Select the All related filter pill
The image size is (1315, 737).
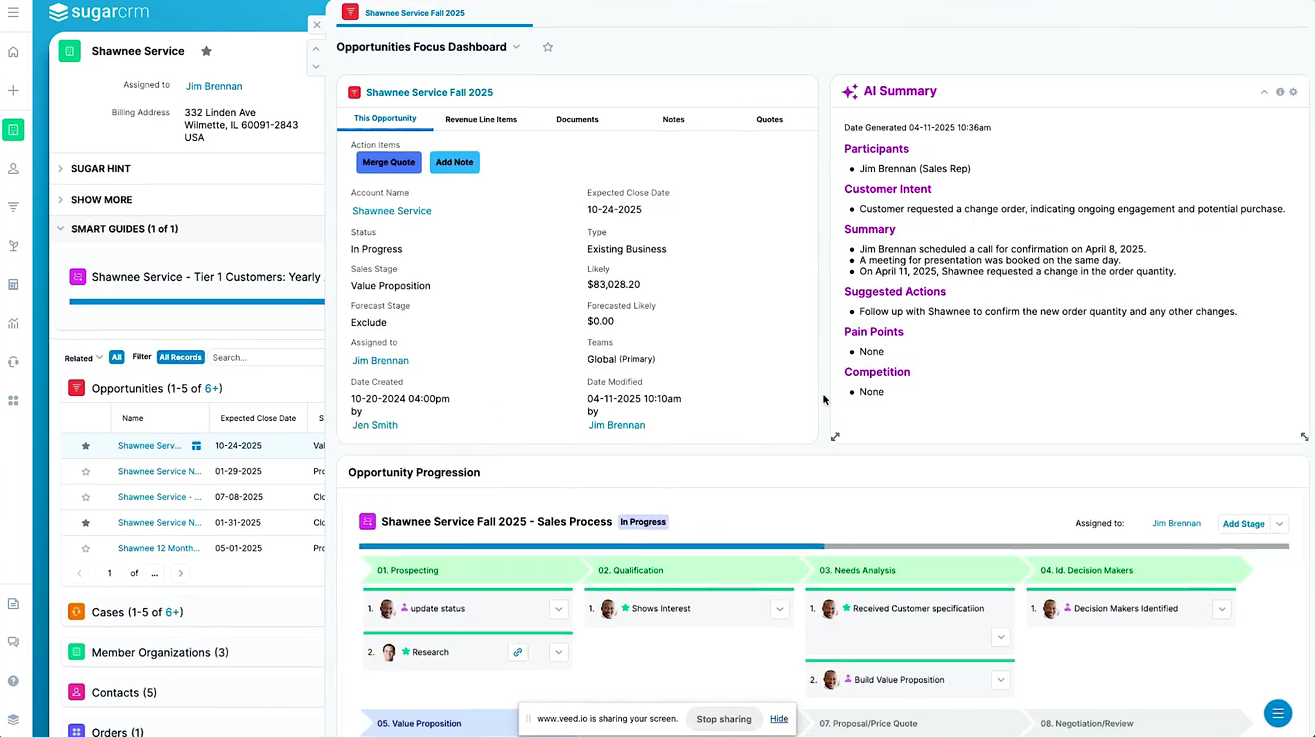coord(117,357)
